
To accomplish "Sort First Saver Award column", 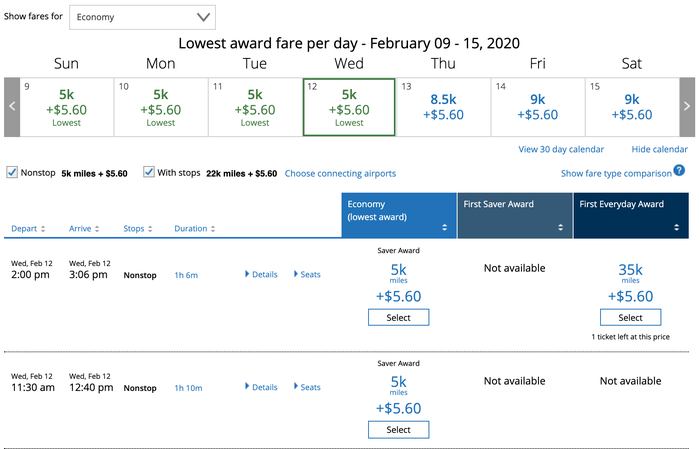I will pos(560,228).
